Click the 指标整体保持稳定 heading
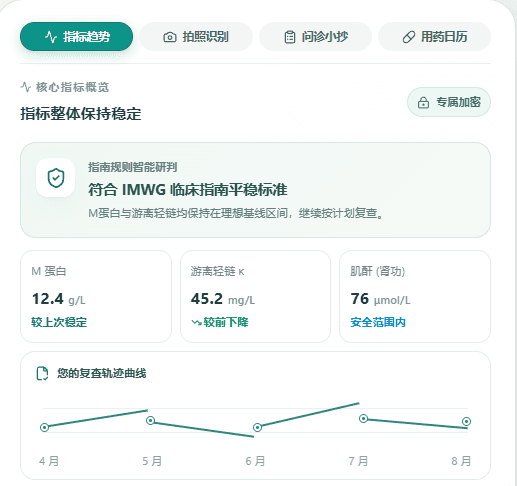This screenshot has width=517, height=486. click(81, 114)
